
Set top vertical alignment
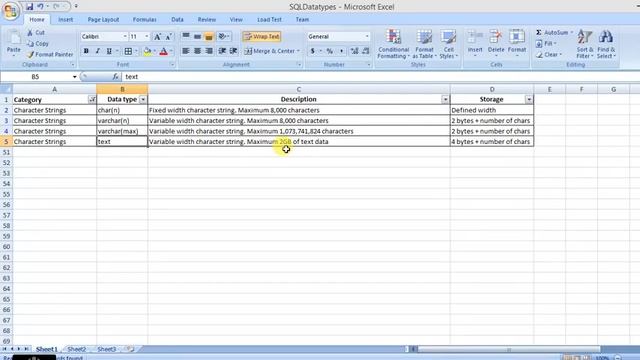(x=186, y=37)
